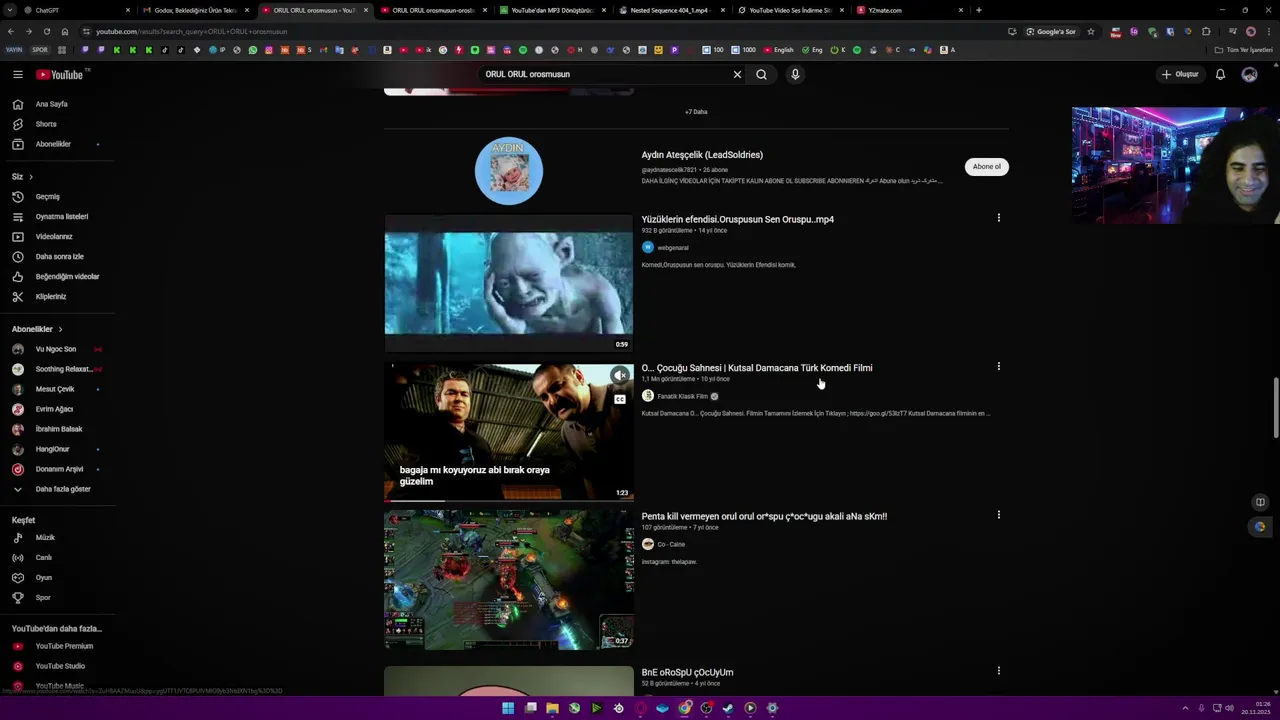Image resolution: width=1280 pixels, height=720 pixels.
Task: Open Aydın Ateşçelik channel avatar
Action: coord(509,171)
